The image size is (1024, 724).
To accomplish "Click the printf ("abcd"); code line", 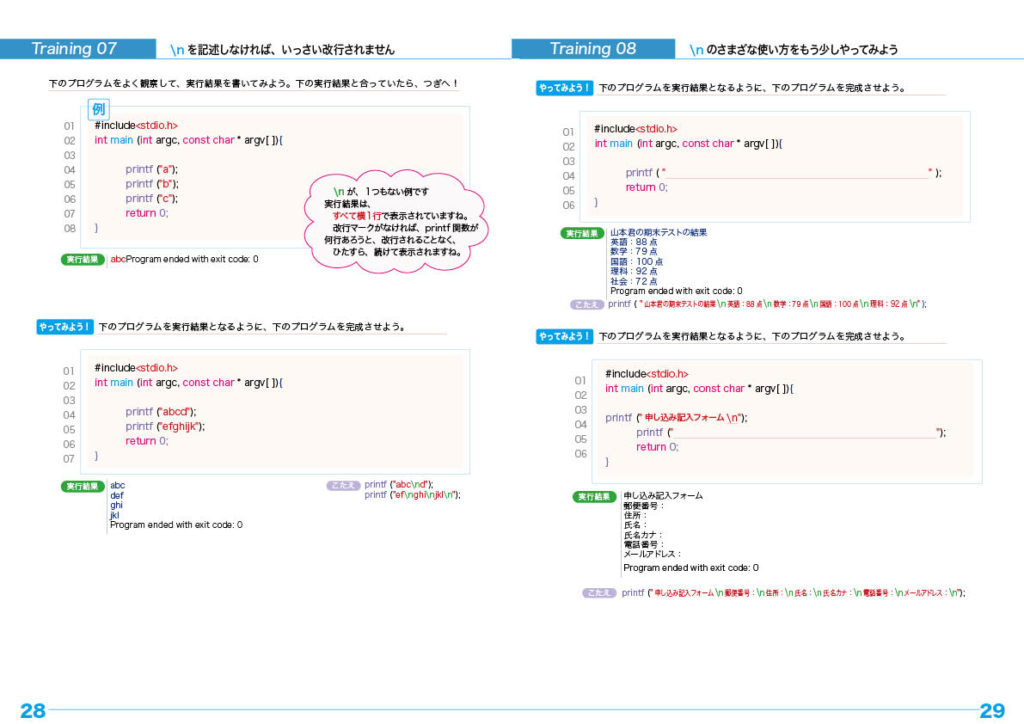I will 161,412.
